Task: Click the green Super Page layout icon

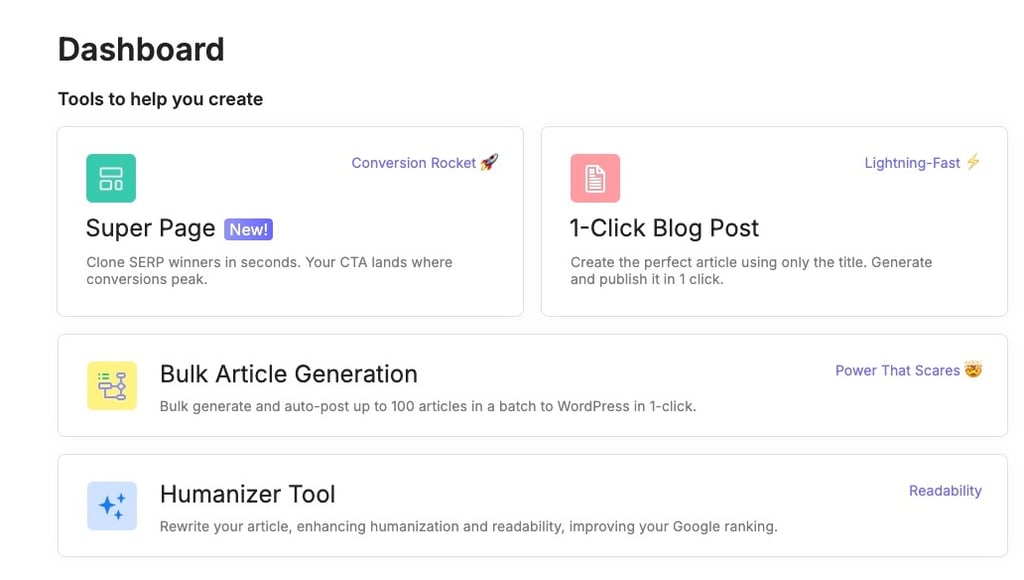Action: [x=111, y=178]
